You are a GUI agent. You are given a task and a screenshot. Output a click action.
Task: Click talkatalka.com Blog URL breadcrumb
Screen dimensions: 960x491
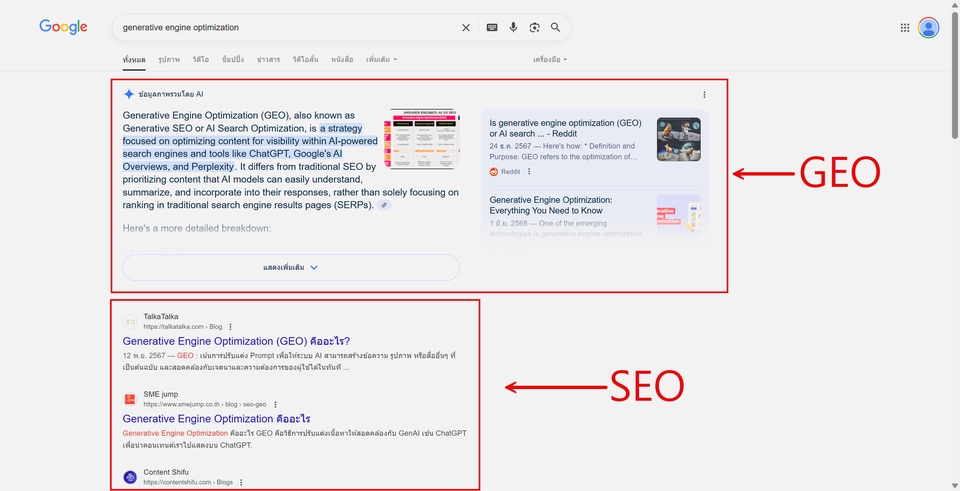(183, 327)
